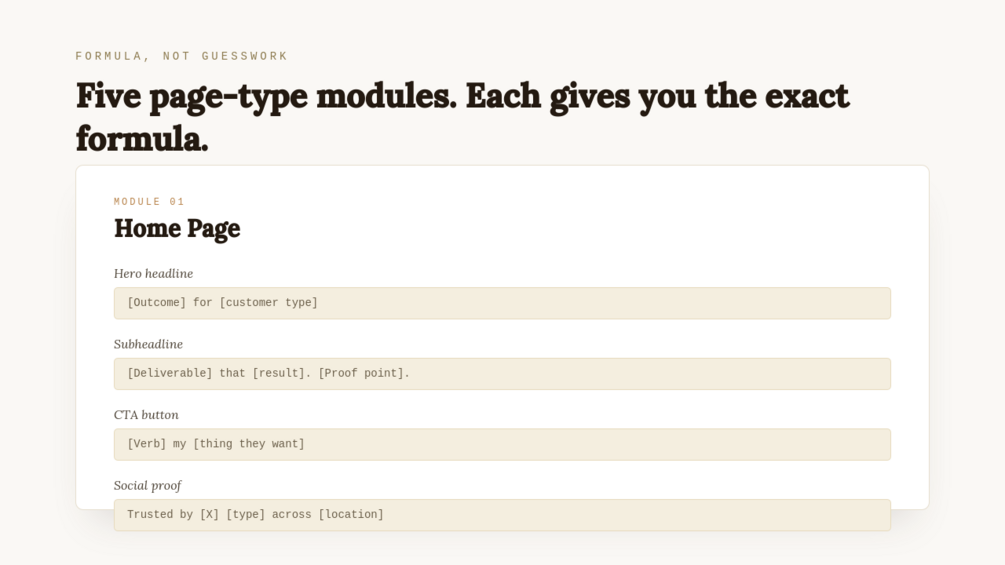Select the Social proof formula box

pyautogui.click(x=502, y=514)
